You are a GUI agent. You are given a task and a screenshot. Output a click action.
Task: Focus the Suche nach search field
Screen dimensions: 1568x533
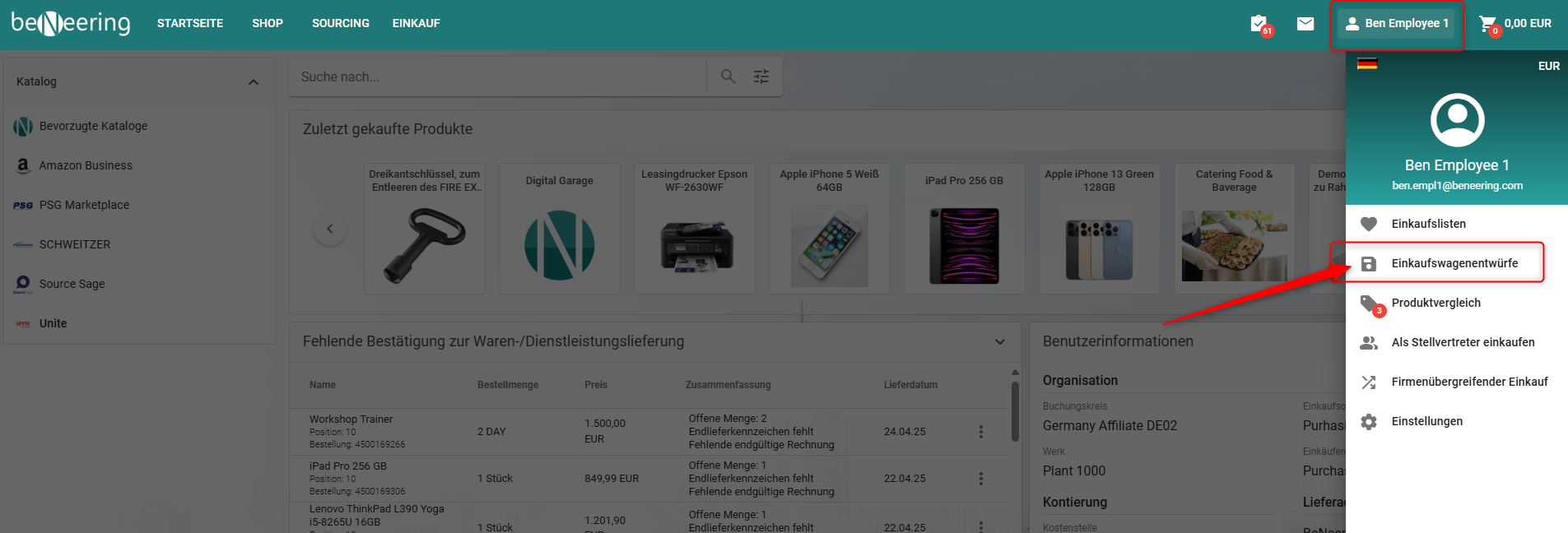[x=498, y=76]
